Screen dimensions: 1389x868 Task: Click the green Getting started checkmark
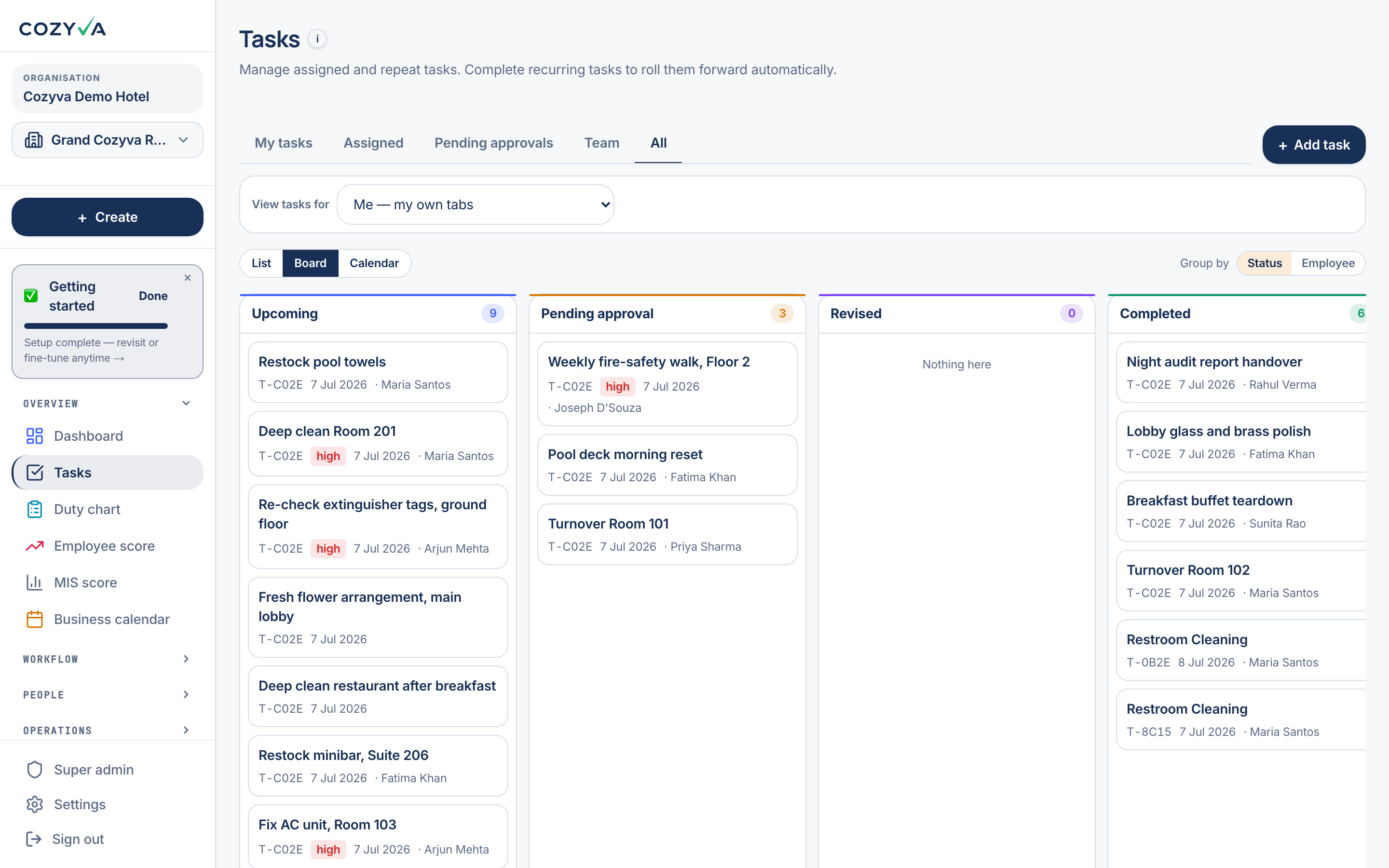click(31, 296)
